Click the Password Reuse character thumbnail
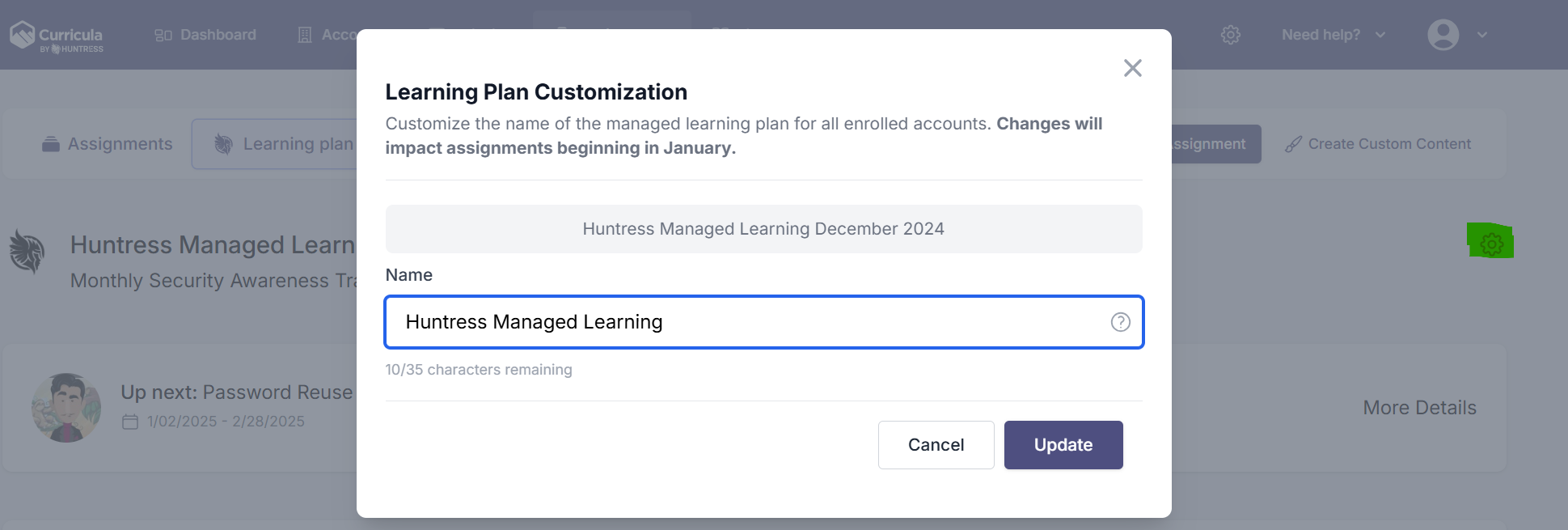 click(x=66, y=407)
